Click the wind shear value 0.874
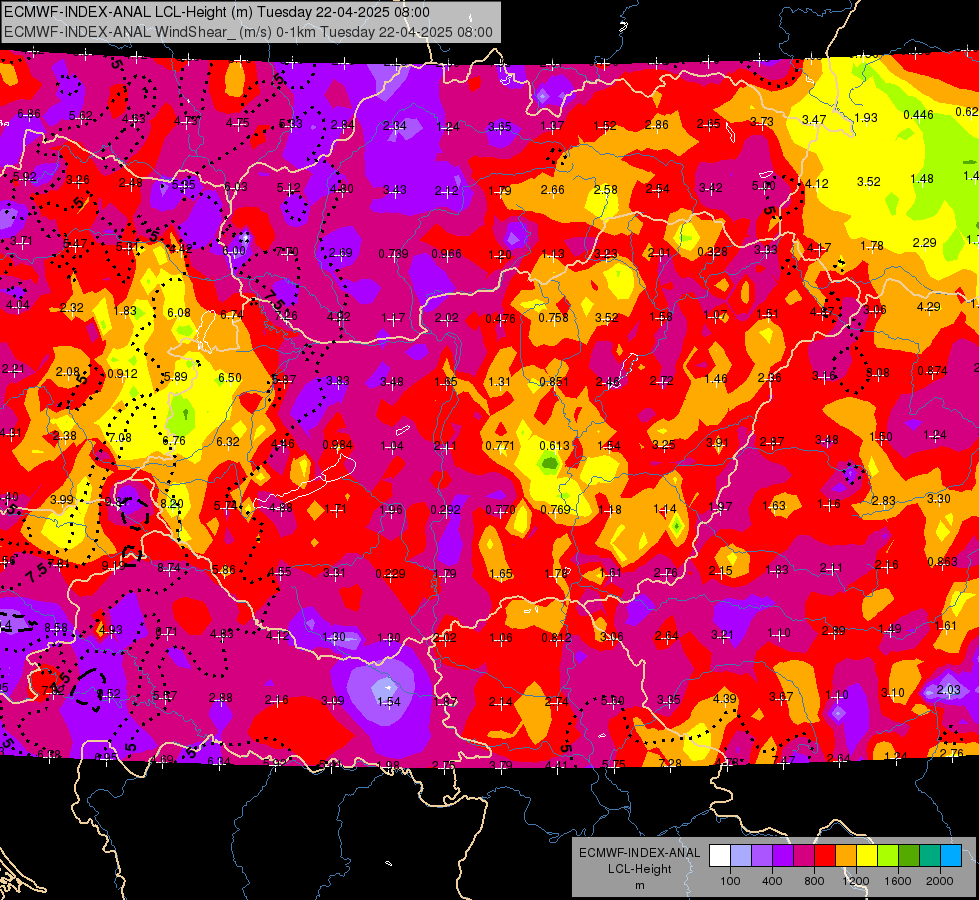This screenshot has height=900, width=979. 933,370
